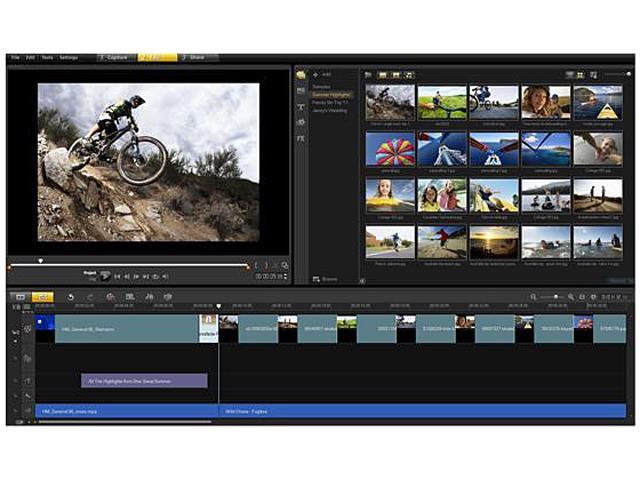
Task: Select the parachute photo thumbnail
Action: (390, 148)
